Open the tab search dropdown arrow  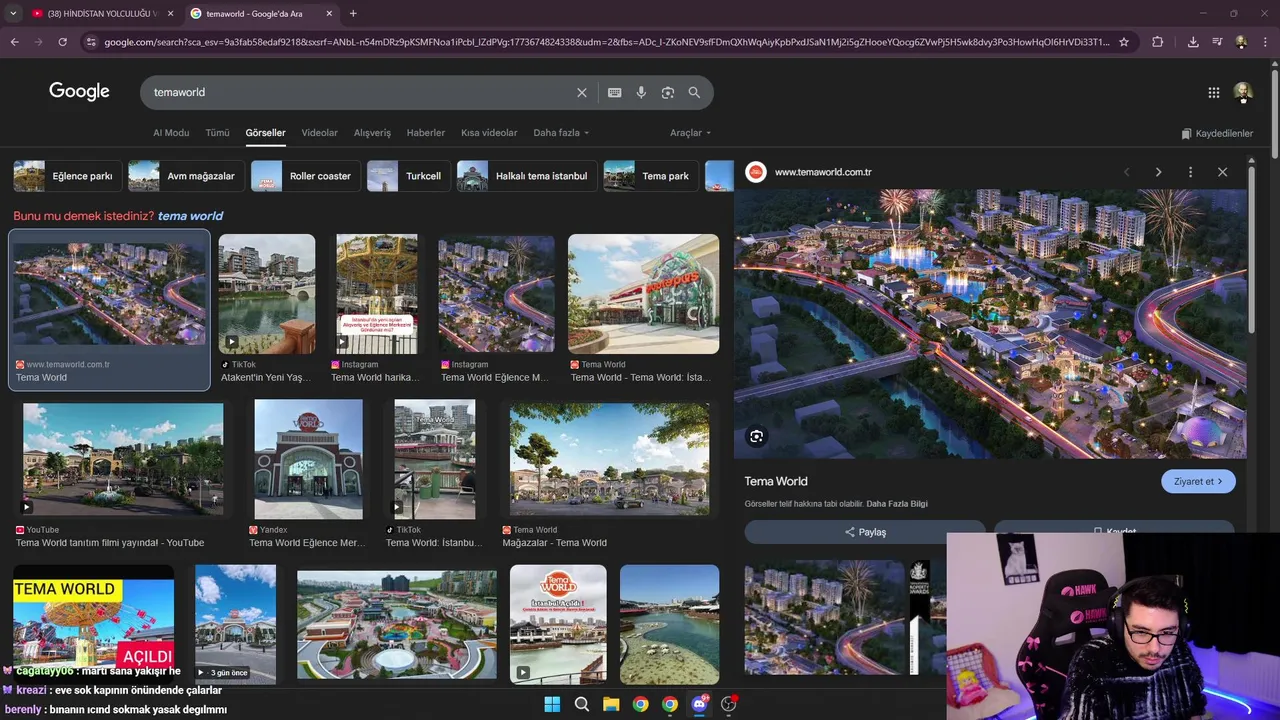coord(12,13)
